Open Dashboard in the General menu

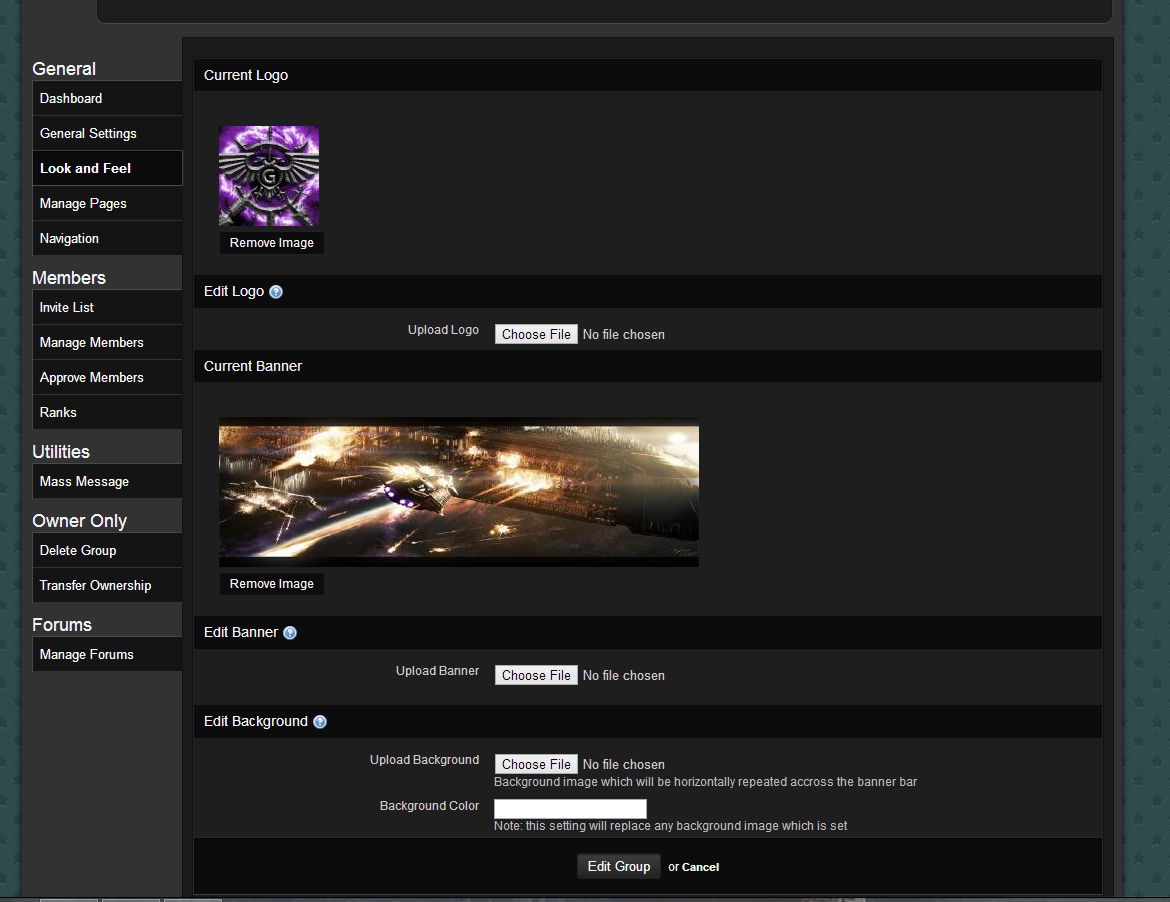107,98
